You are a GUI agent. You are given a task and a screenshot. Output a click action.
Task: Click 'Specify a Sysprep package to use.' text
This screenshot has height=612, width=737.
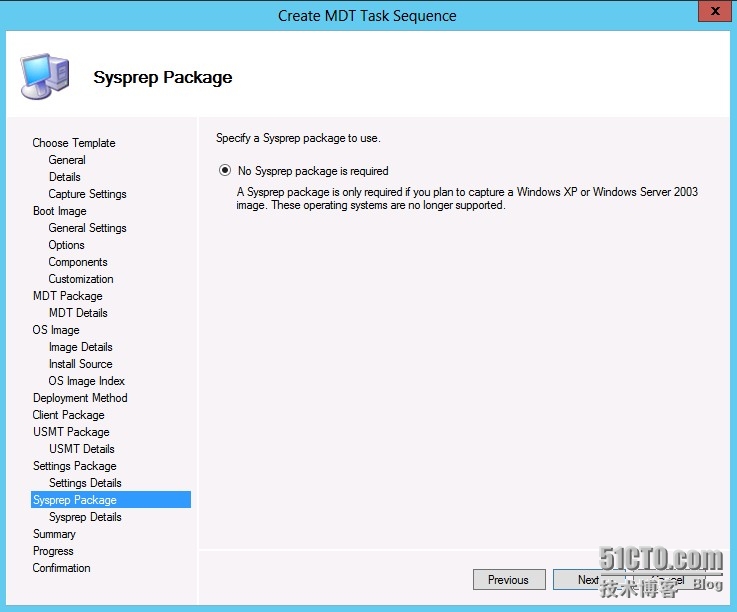[x=298, y=138]
